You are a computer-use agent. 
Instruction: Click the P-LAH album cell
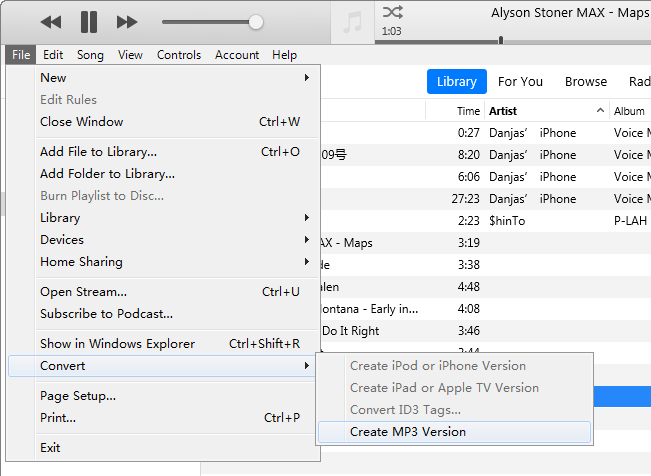pos(630,221)
